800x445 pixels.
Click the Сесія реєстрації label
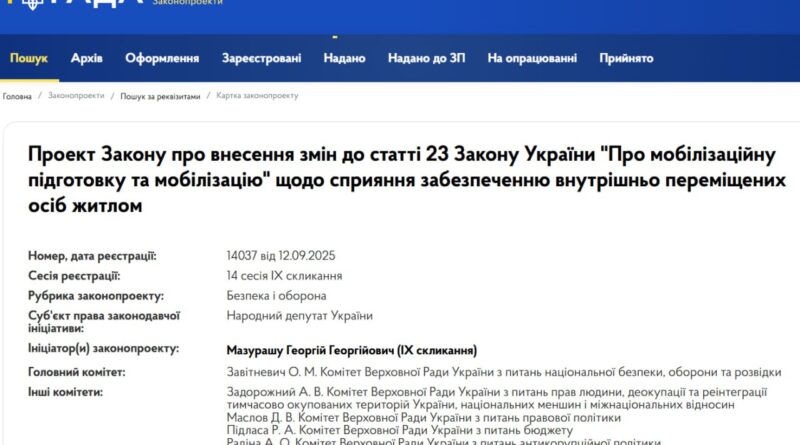[74, 276]
